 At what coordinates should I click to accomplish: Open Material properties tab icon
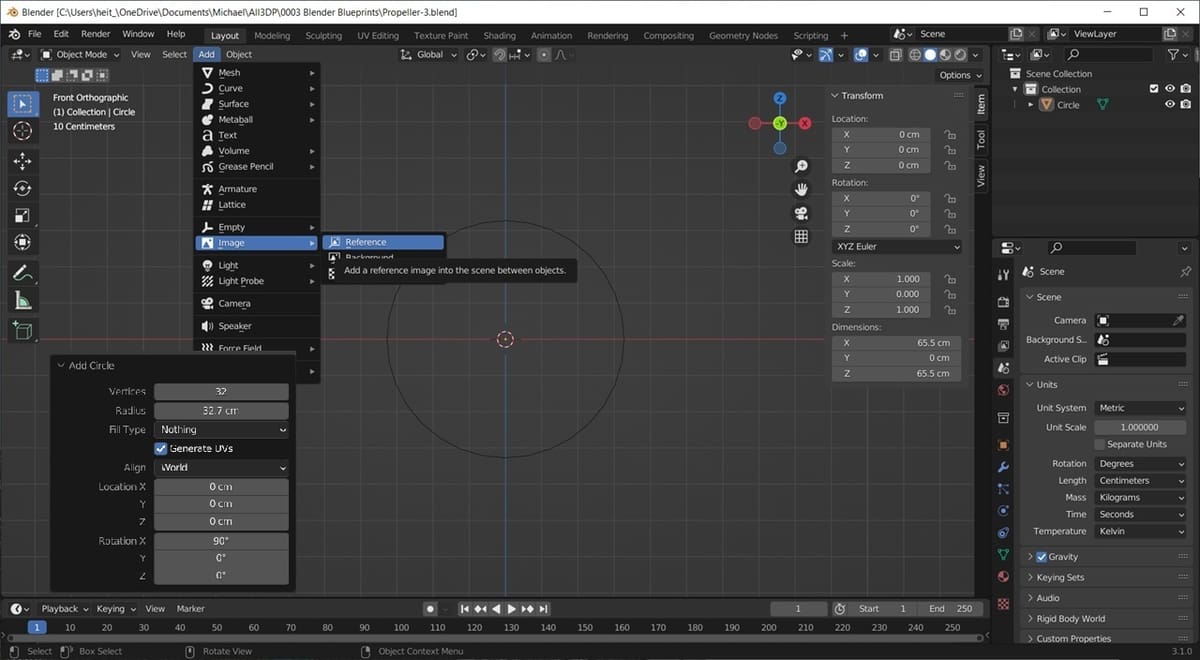tap(1003, 577)
